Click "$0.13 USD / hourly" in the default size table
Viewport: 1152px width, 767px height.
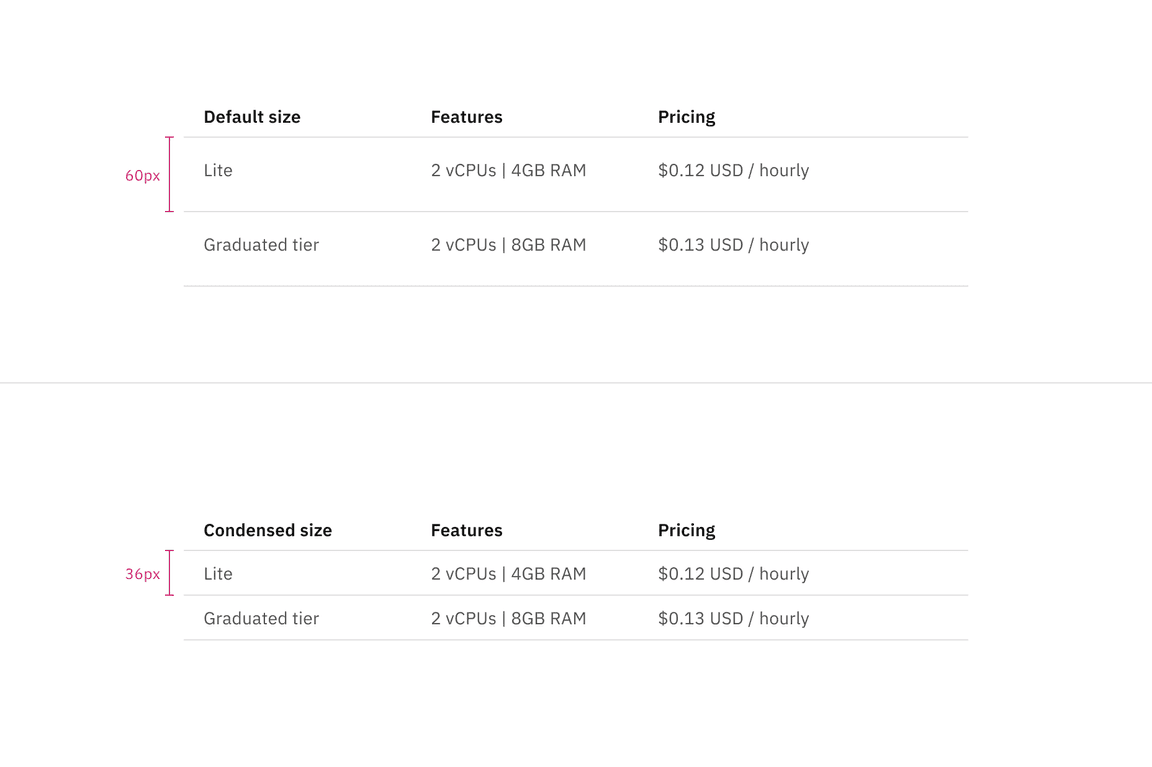coord(733,245)
